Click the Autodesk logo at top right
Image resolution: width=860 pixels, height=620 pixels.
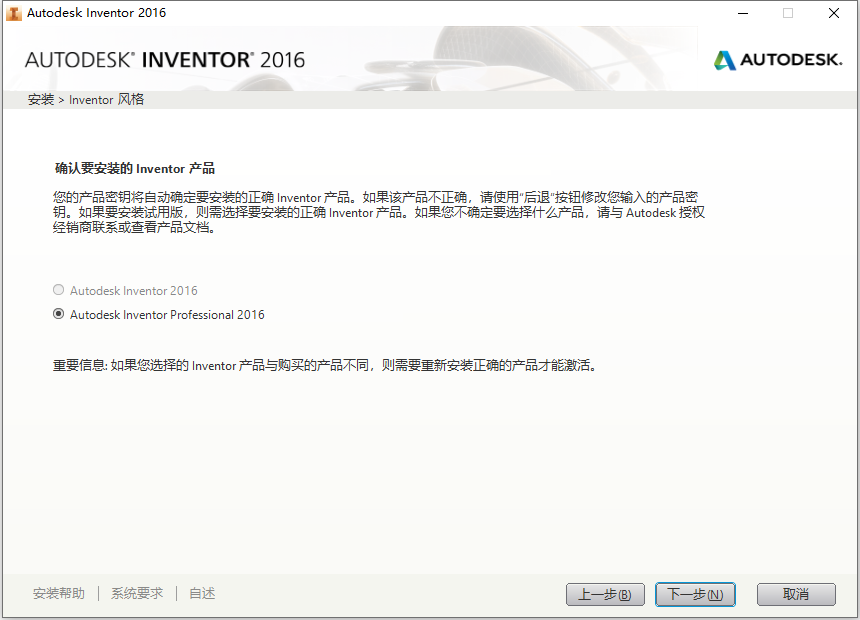point(778,60)
